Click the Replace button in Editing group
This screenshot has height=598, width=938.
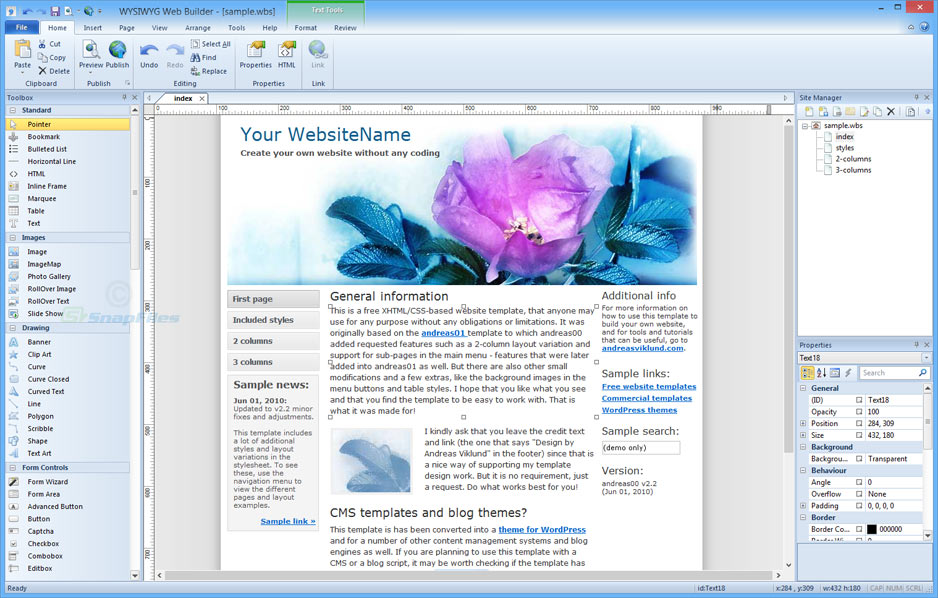pyautogui.click(x=209, y=71)
